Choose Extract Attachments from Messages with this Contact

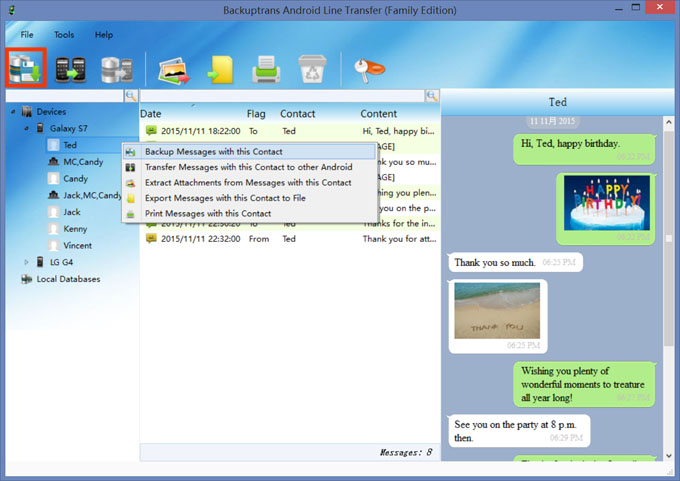[250, 183]
